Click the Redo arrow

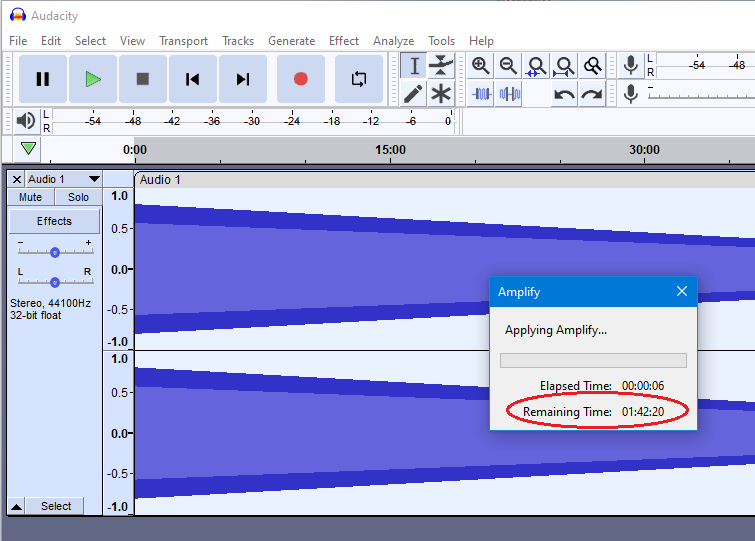tap(592, 94)
